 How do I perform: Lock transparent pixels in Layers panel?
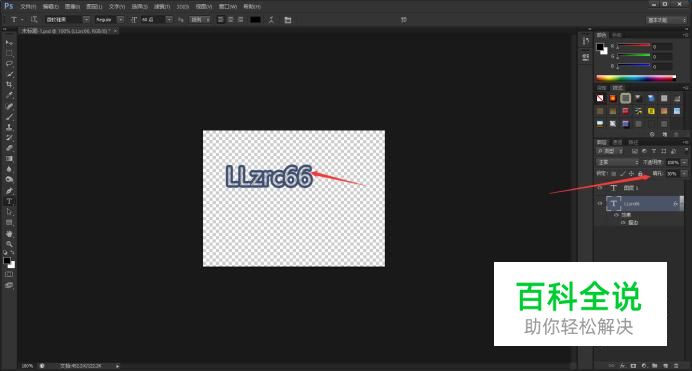613,174
